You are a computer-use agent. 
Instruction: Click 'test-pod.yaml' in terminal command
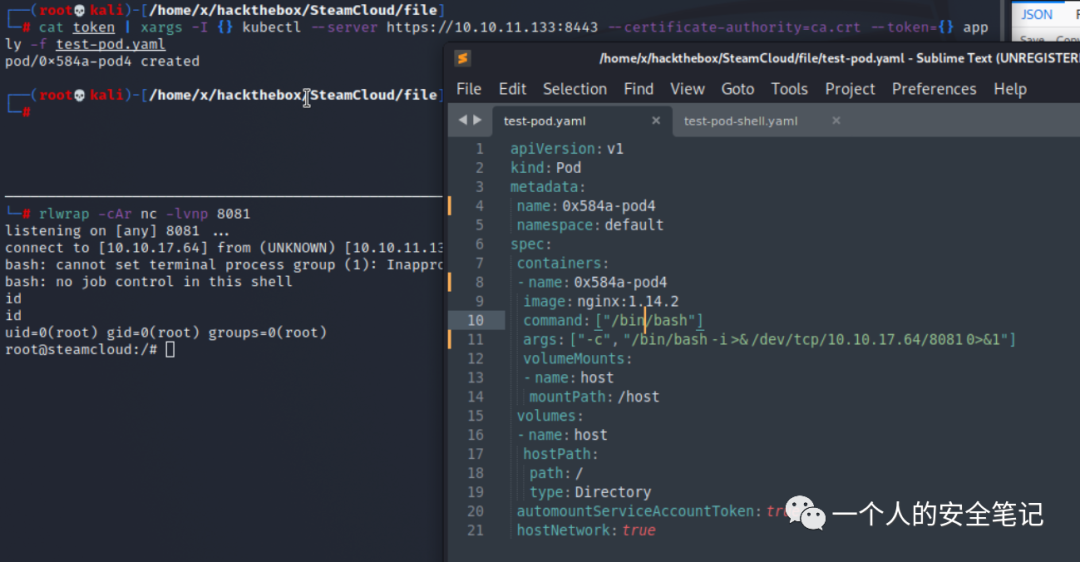(x=110, y=45)
